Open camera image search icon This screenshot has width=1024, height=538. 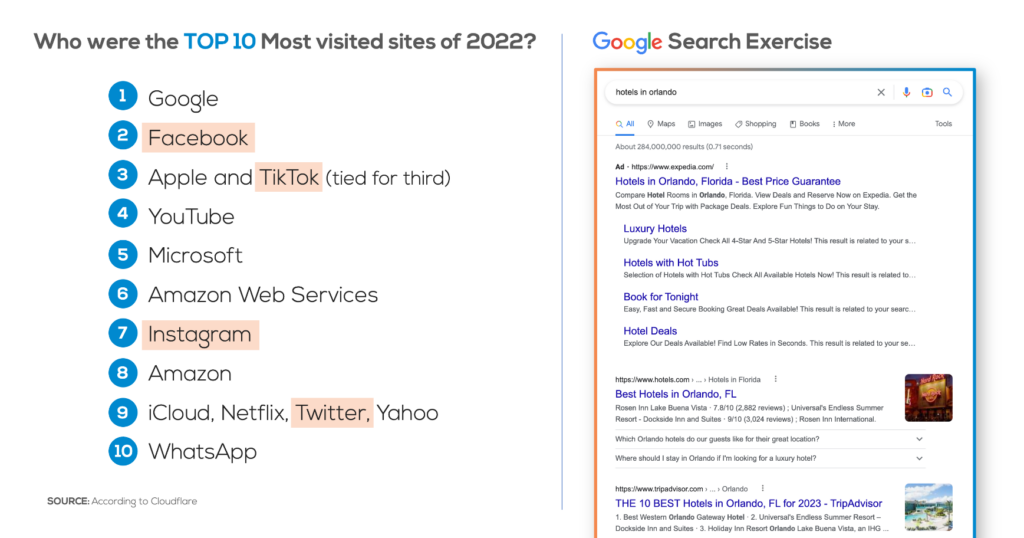tap(927, 93)
